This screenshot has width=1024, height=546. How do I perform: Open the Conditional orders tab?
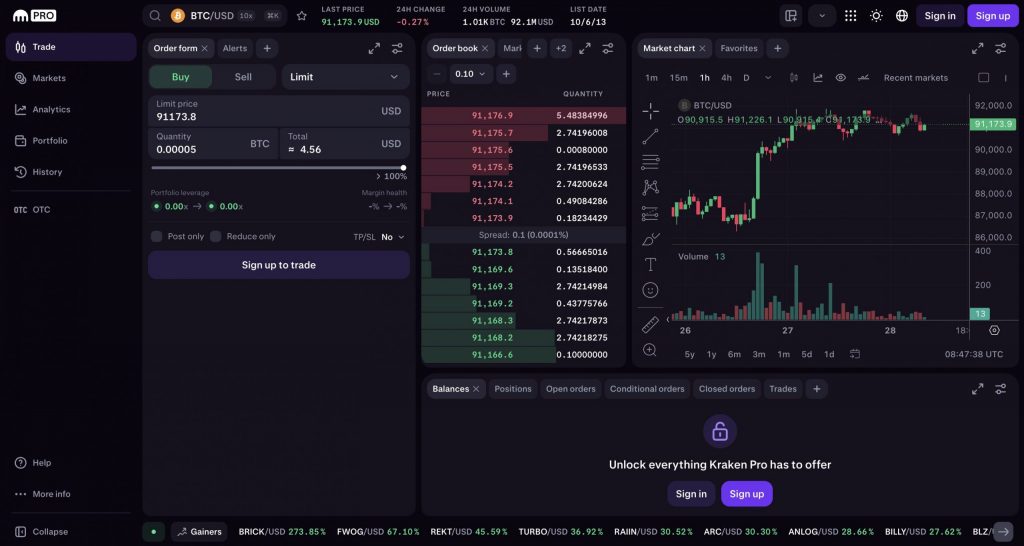point(647,389)
